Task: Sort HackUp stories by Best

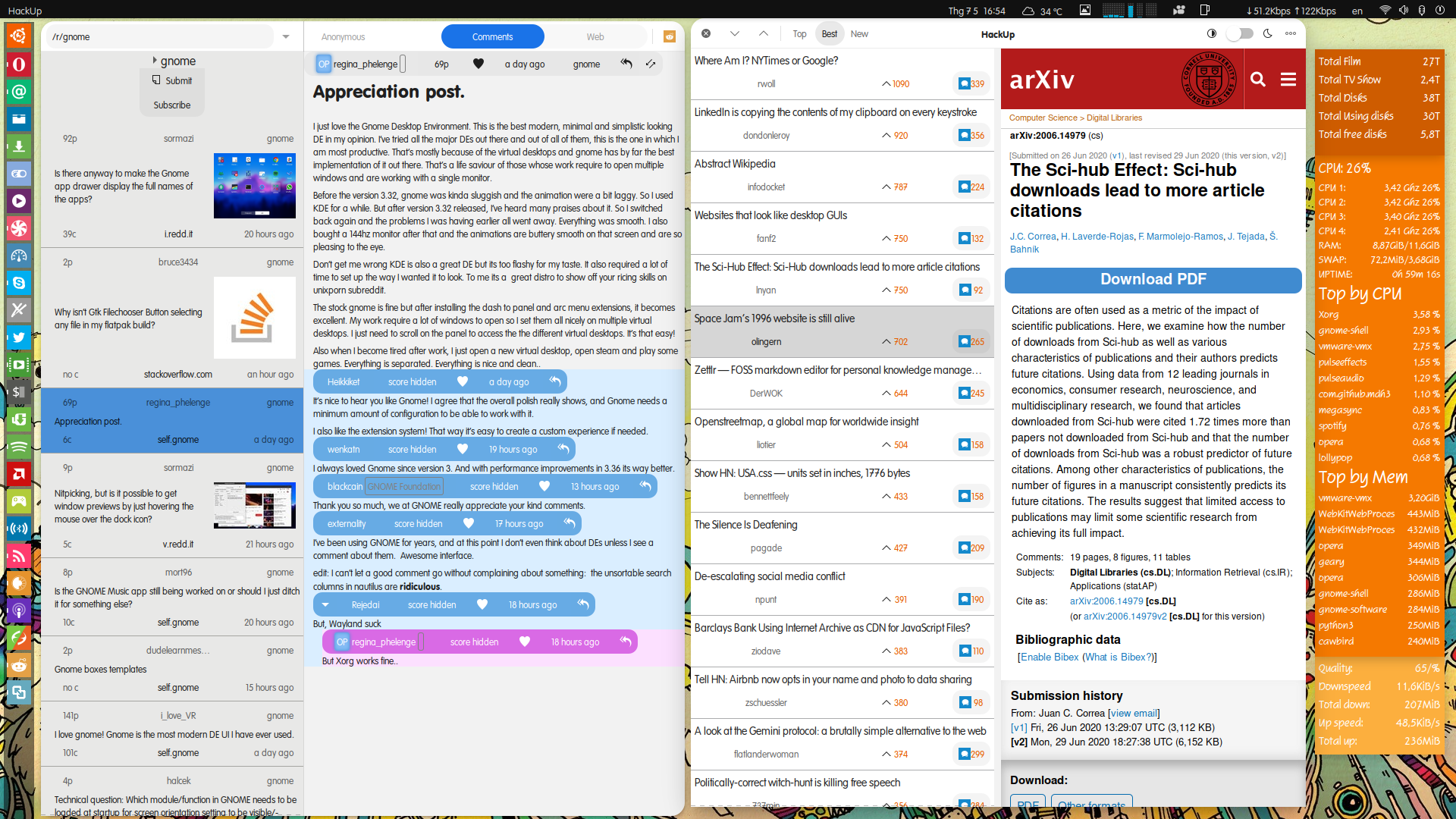Action: [x=830, y=33]
